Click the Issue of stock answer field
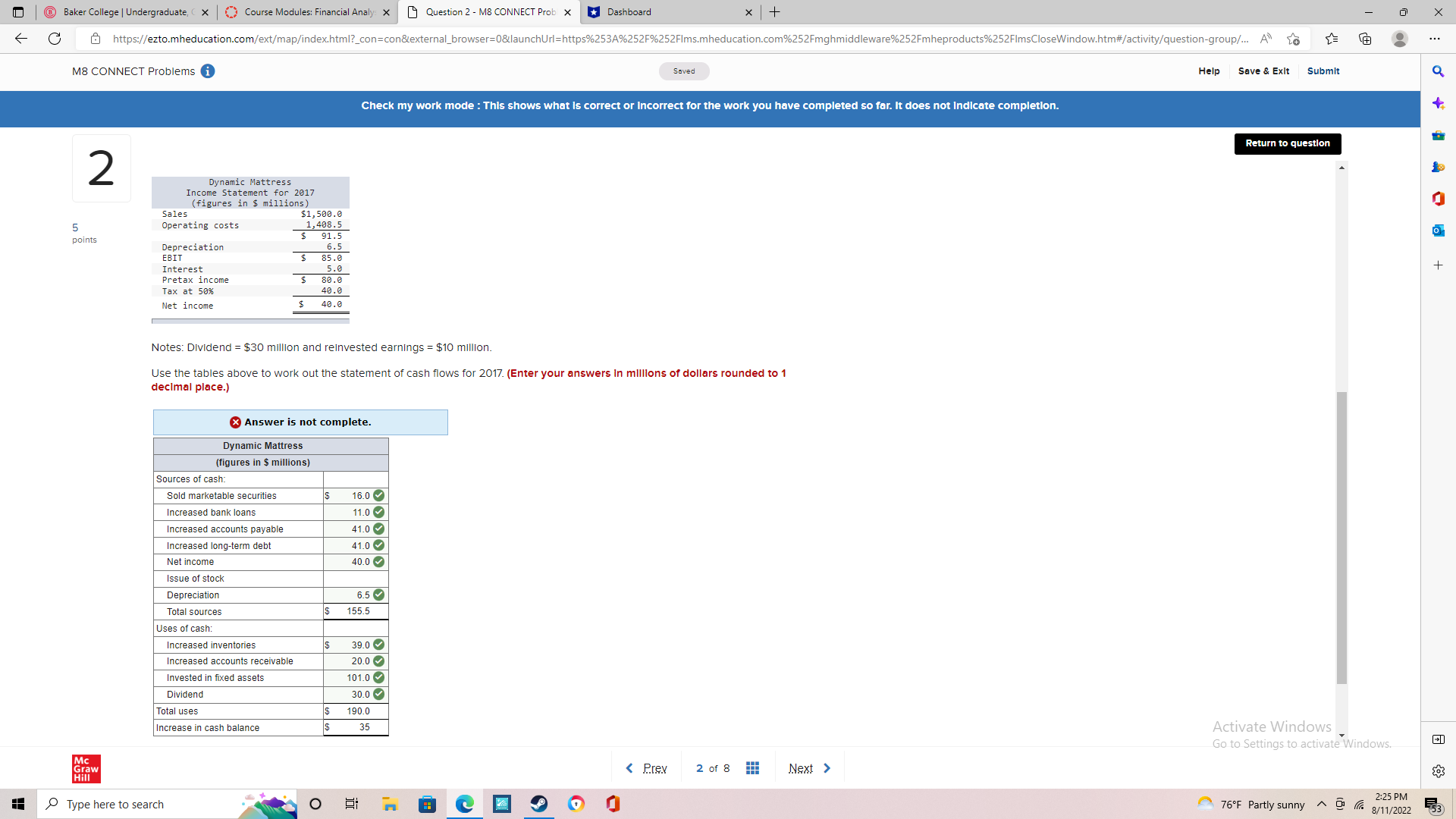 click(x=355, y=578)
